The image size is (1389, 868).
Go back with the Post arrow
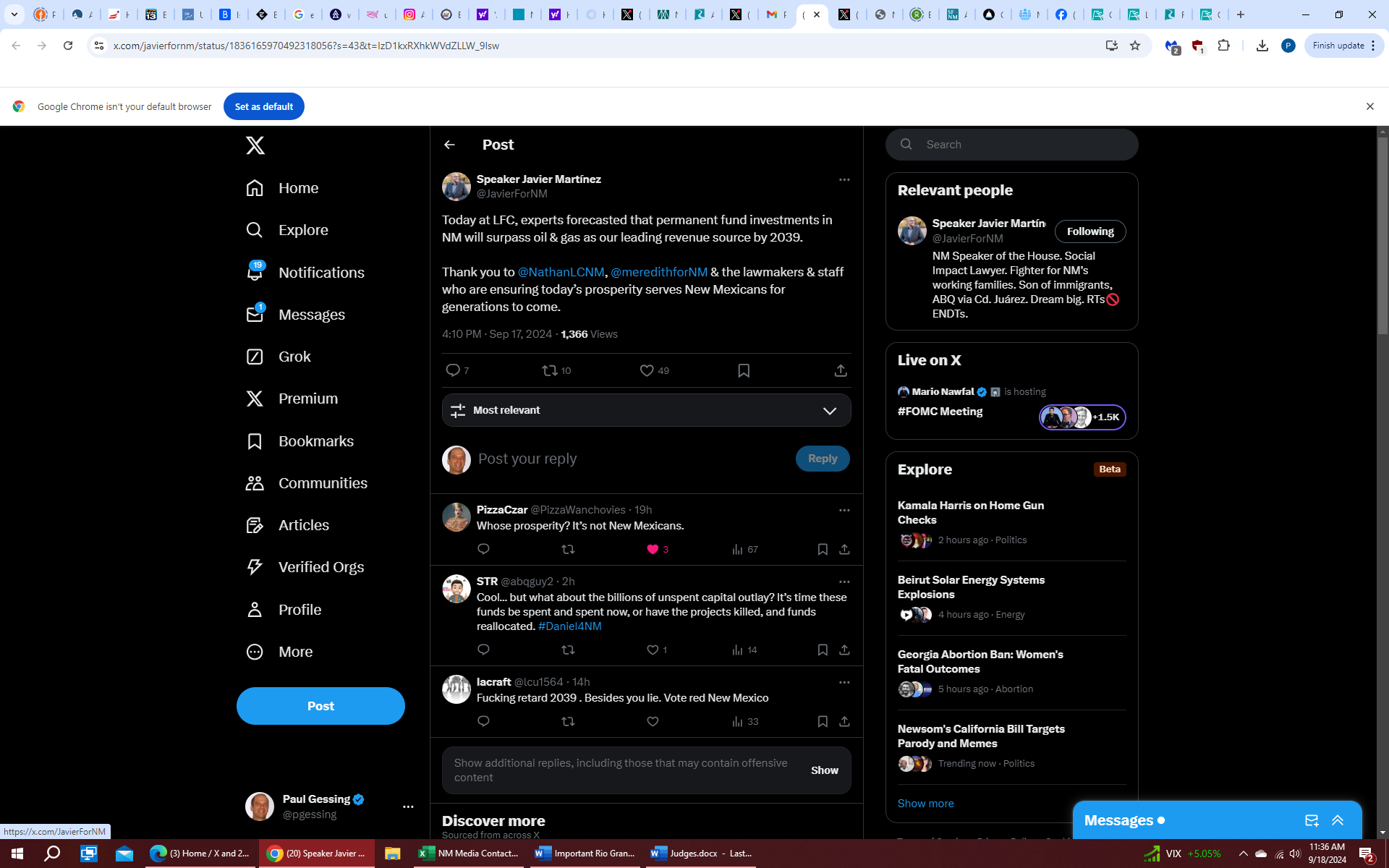(x=449, y=145)
